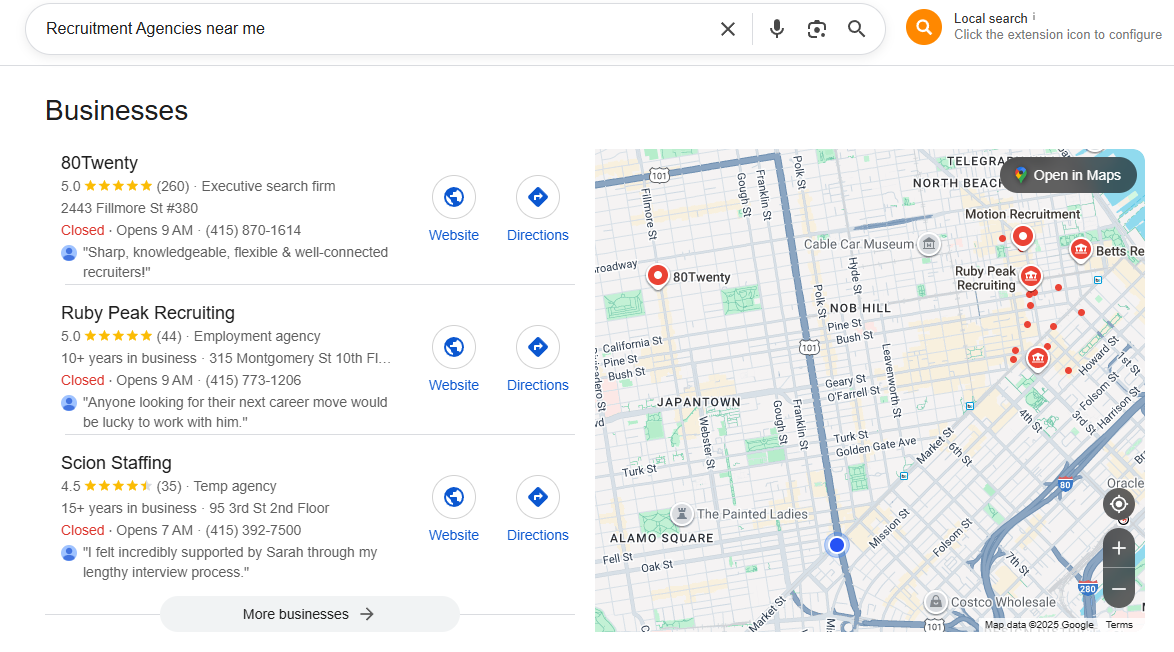Center map on my location
The width and height of the screenshot is (1174, 652).
click(x=1119, y=504)
